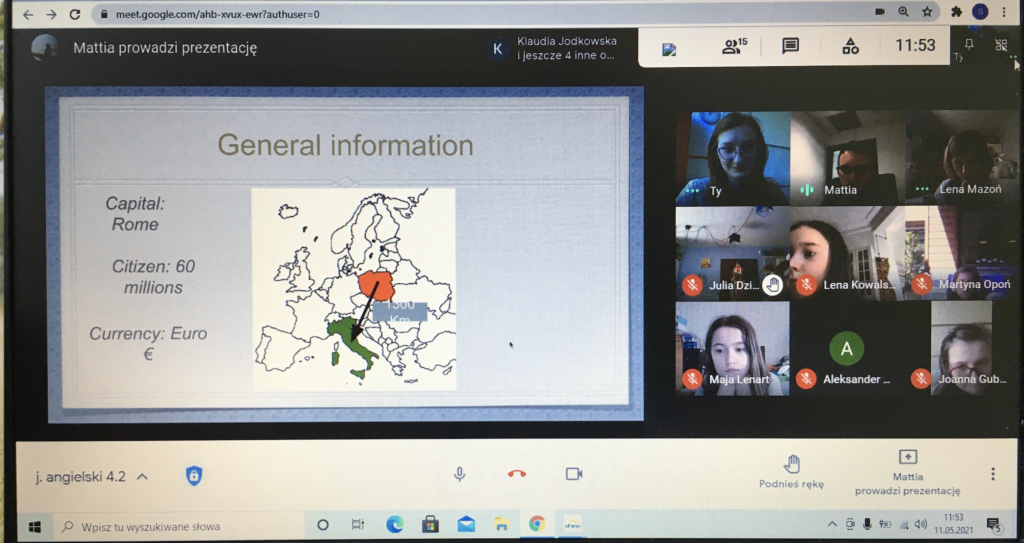Bookmark this page with the star icon

[x=927, y=12]
